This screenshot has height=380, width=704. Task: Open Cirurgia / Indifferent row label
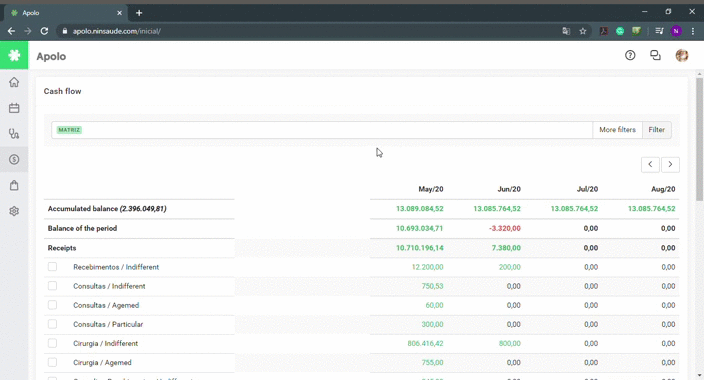point(106,344)
